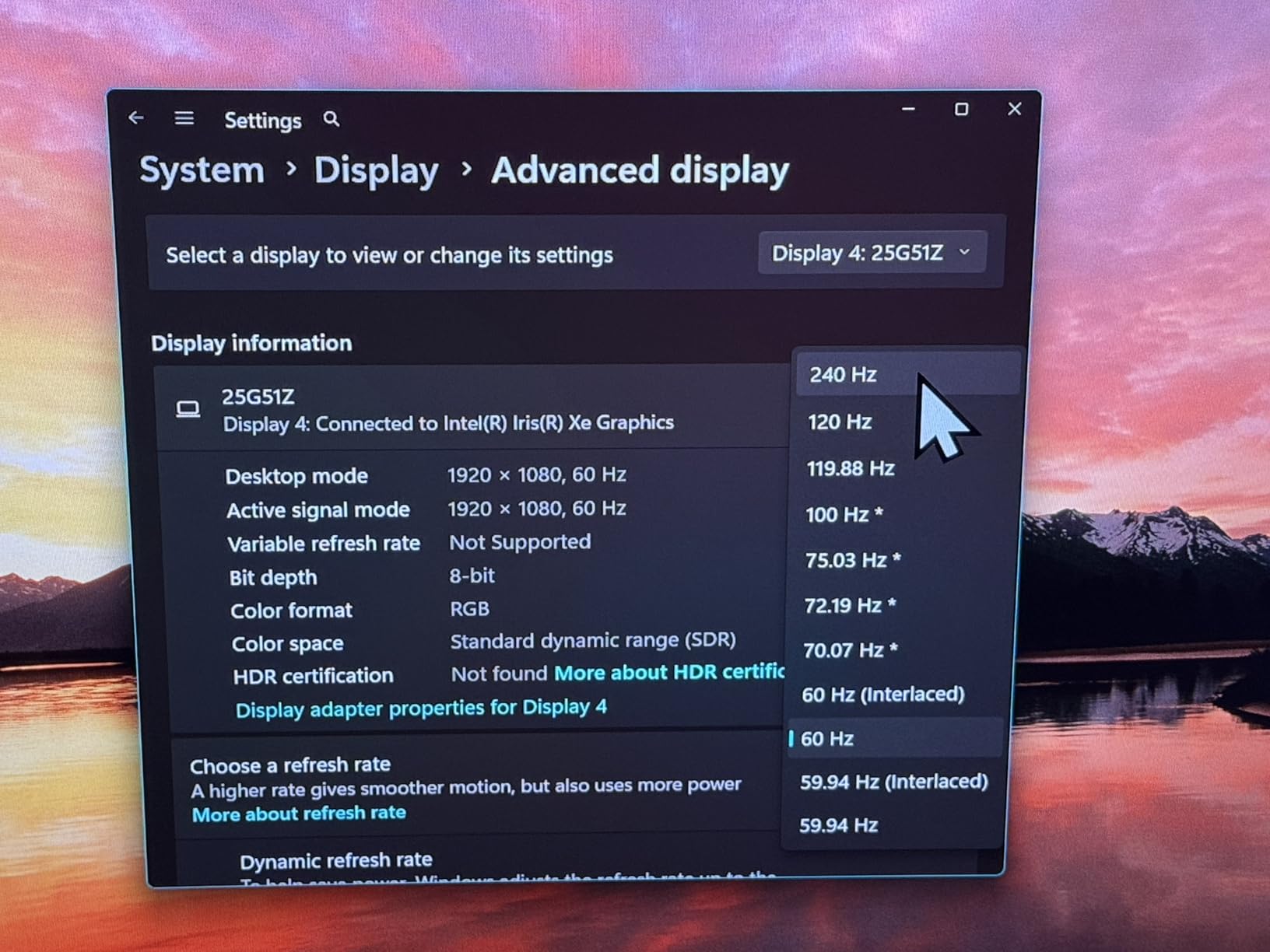The height and width of the screenshot is (952, 1270).
Task: Select 119.88 Hz from the list
Action: (903, 468)
